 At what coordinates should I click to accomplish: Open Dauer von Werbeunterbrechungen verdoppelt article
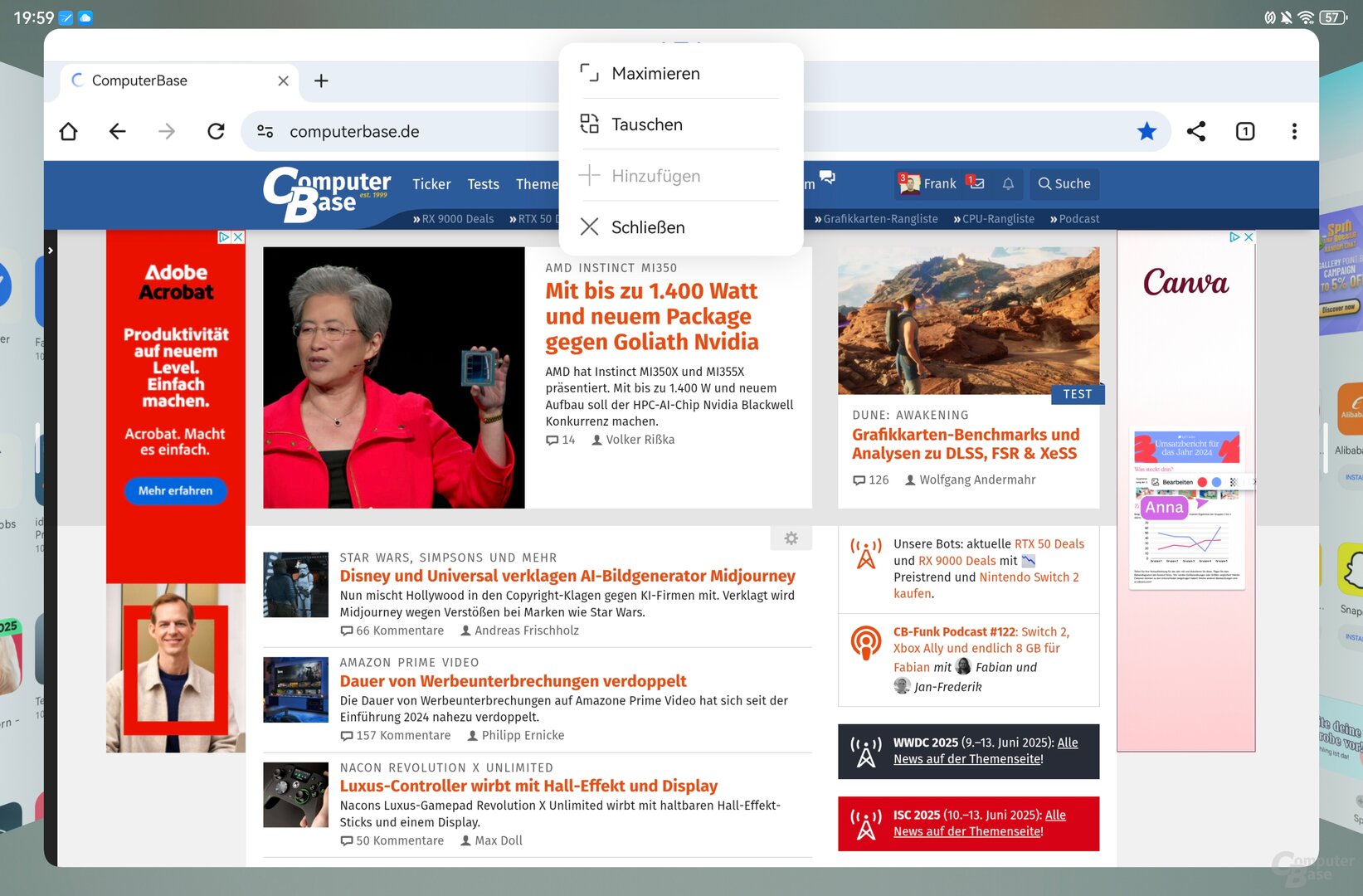pos(513,681)
